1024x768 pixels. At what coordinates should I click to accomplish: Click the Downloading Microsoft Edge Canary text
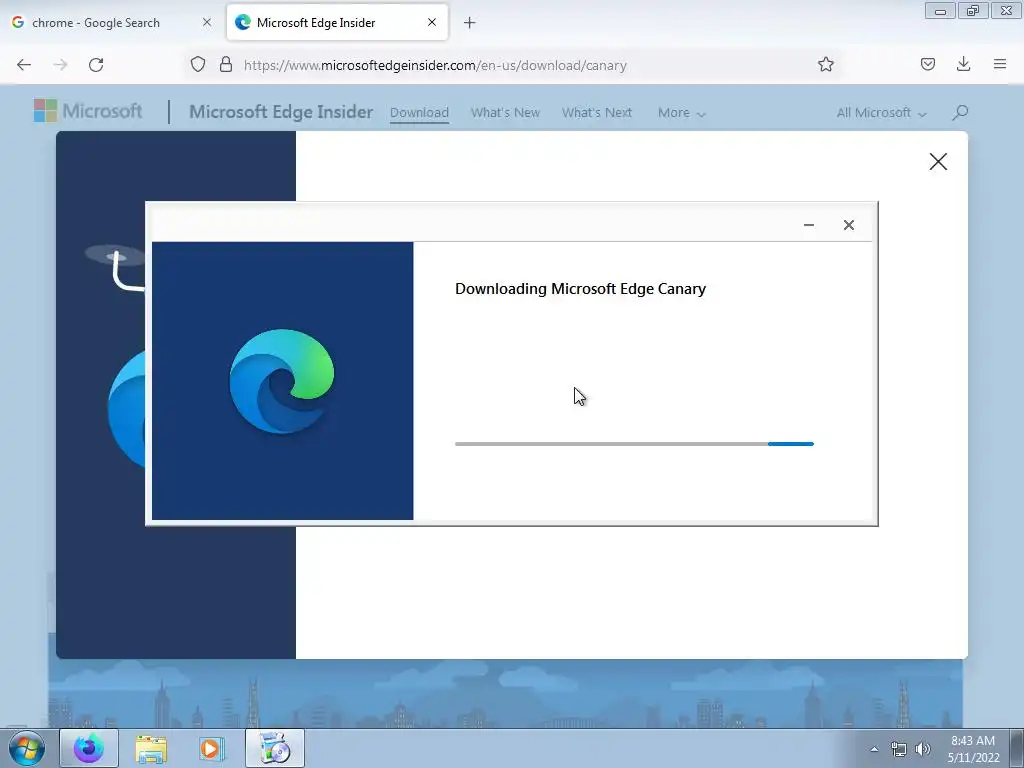(x=580, y=289)
